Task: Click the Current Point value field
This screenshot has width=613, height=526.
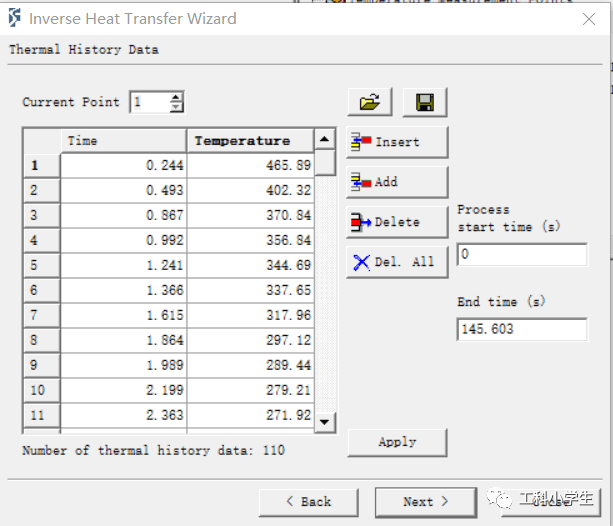Action: pyautogui.click(x=151, y=102)
